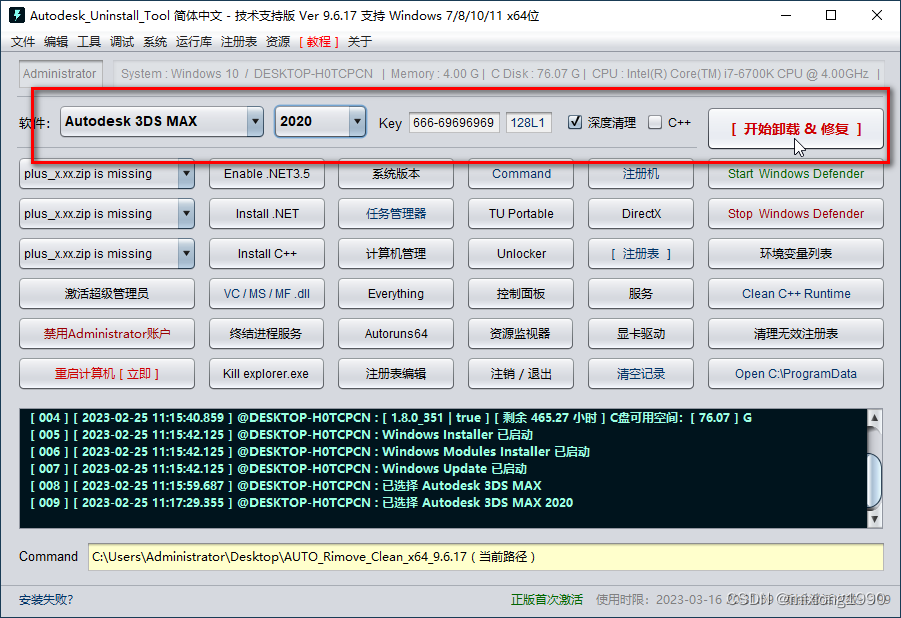The image size is (901, 618).
Task: Open 任务管理器 button
Action: pyautogui.click(x=396, y=214)
